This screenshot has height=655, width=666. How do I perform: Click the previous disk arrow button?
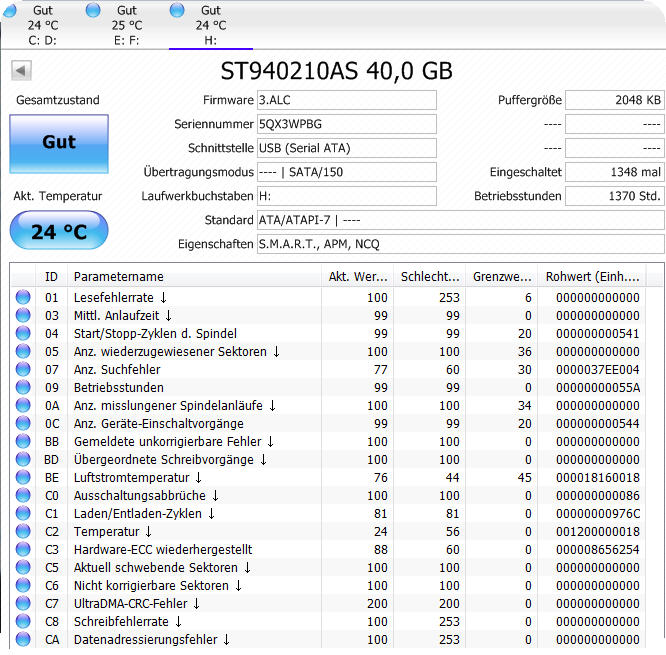click(21, 71)
